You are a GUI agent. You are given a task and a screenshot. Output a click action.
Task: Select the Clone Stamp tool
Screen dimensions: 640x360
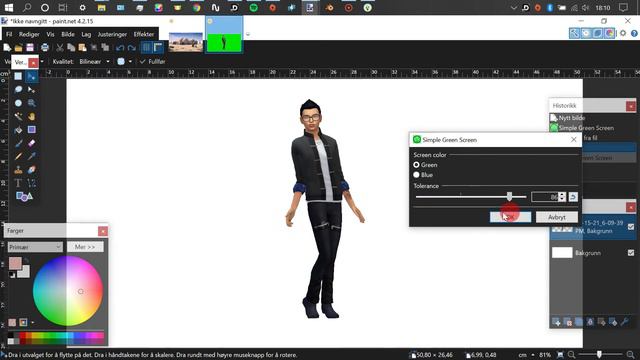pos(18,170)
